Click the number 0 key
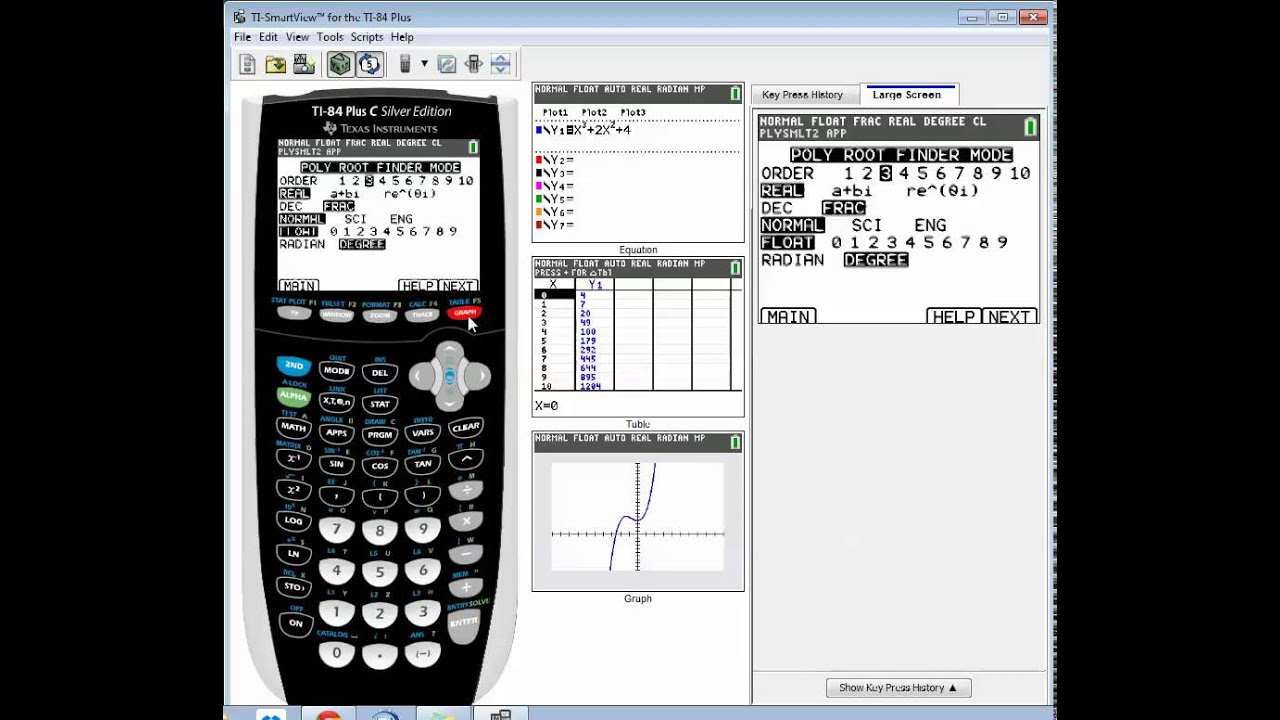The height and width of the screenshot is (720, 1280). coord(336,652)
